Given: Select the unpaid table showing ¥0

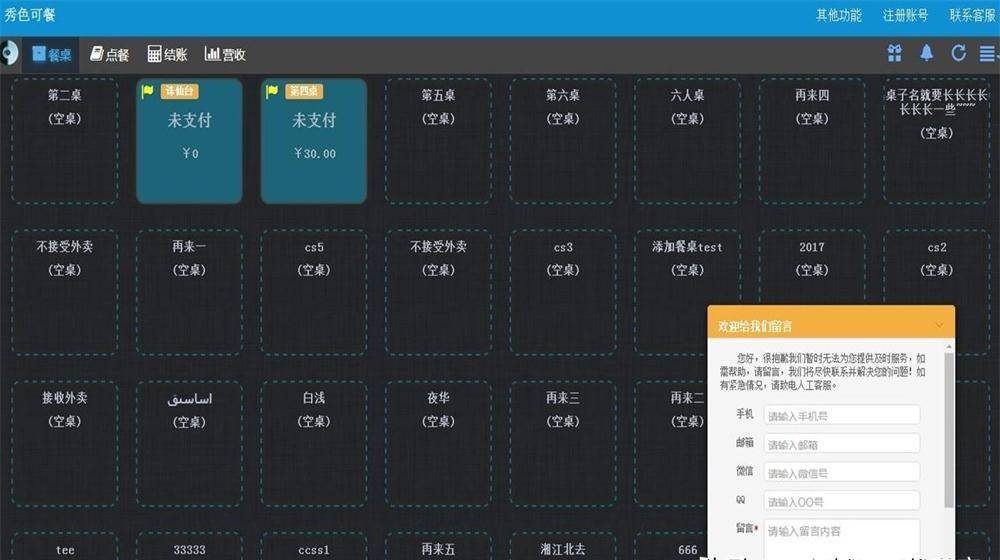Looking at the screenshot, I should [x=189, y=141].
